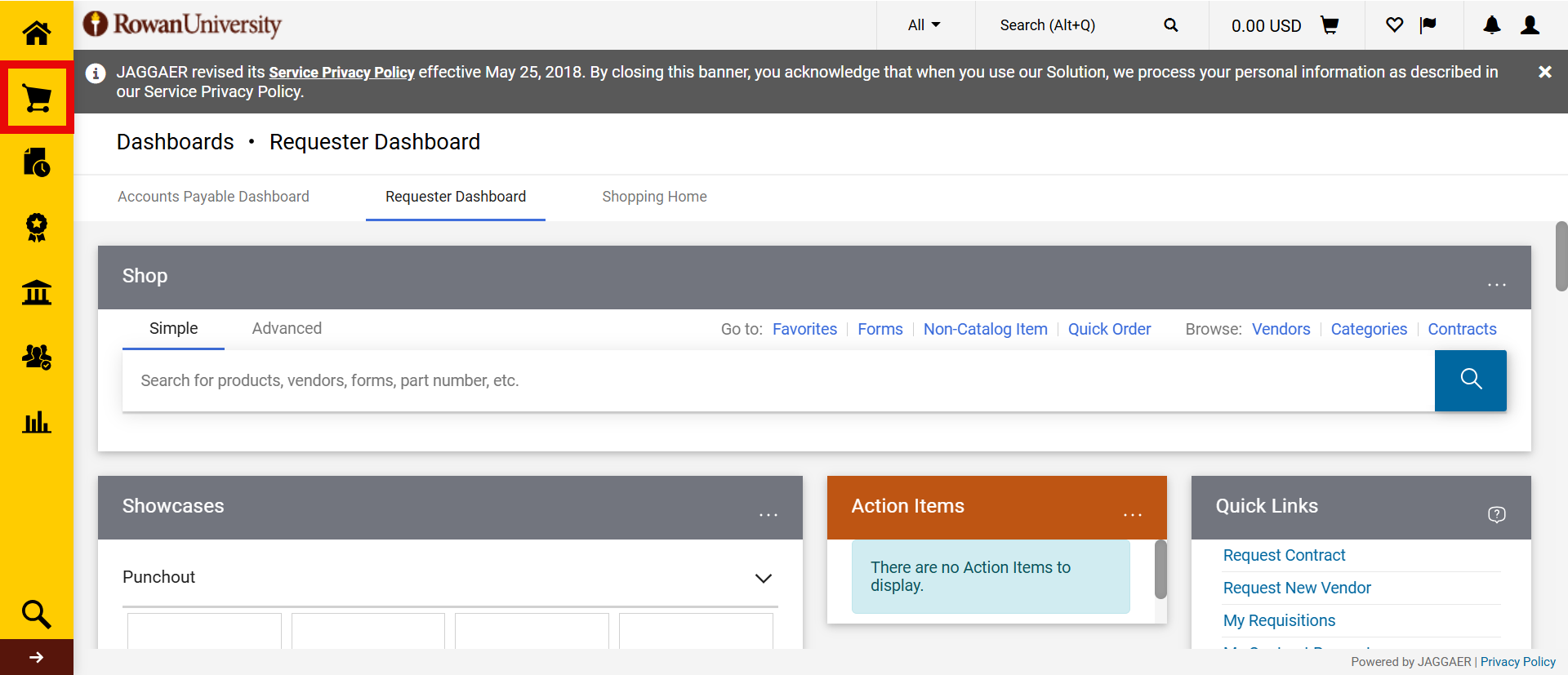Open the Accounts Payable bank icon

(37, 292)
